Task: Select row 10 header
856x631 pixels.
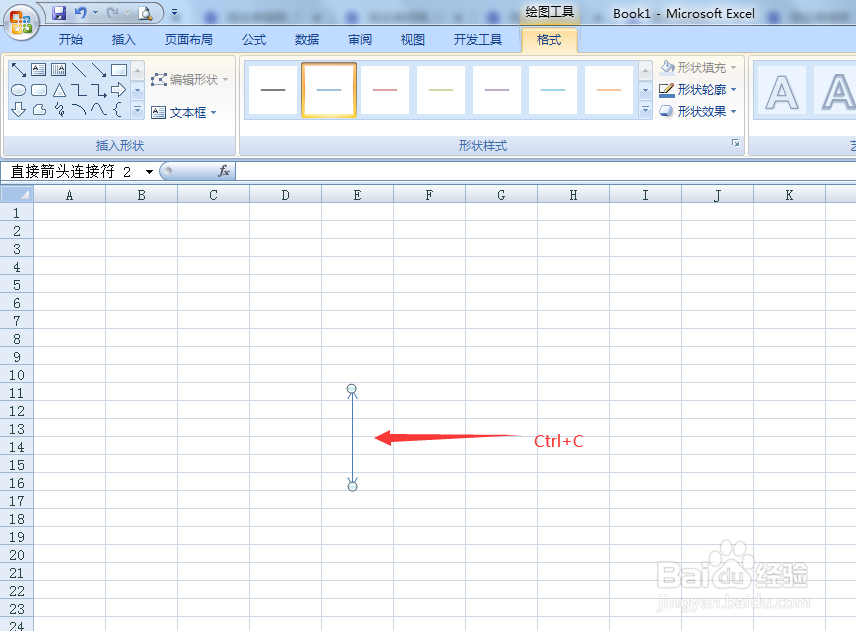Action: [x=17, y=375]
